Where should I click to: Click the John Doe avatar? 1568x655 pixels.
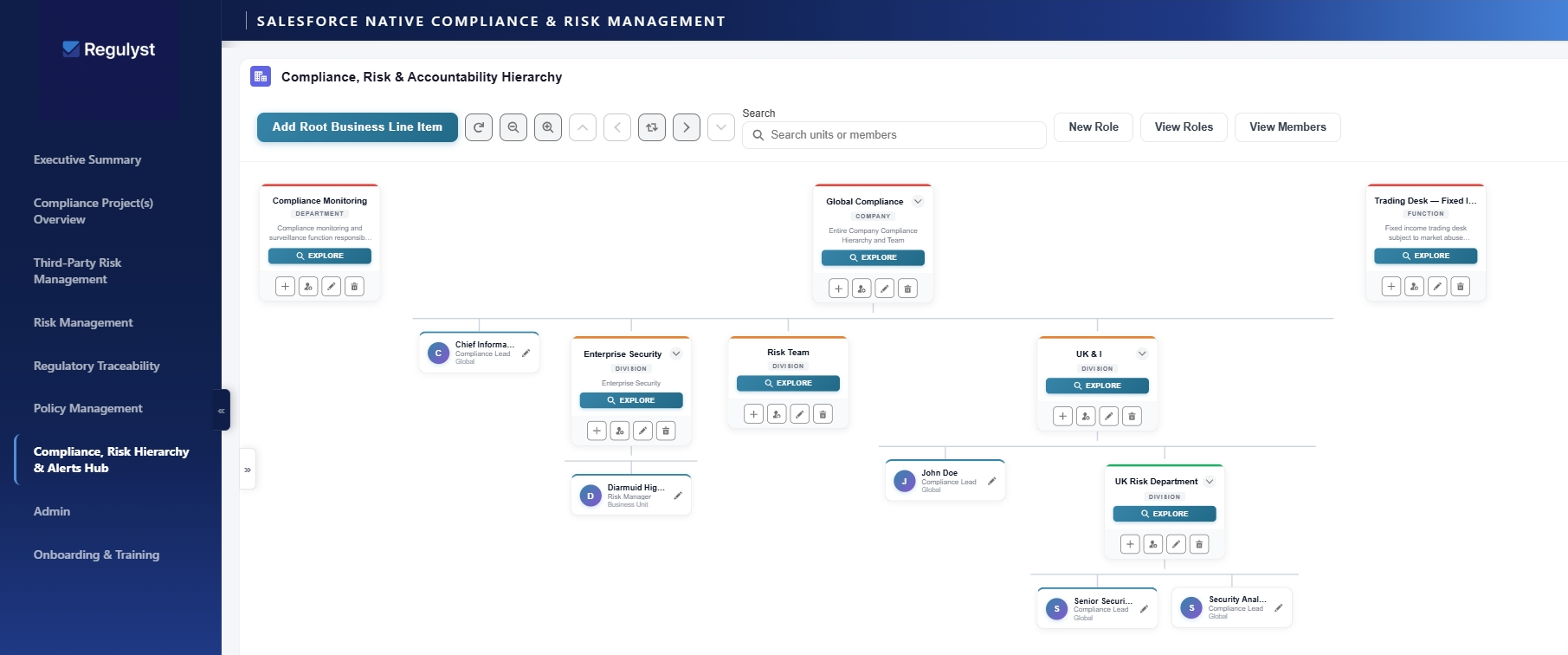coord(904,481)
